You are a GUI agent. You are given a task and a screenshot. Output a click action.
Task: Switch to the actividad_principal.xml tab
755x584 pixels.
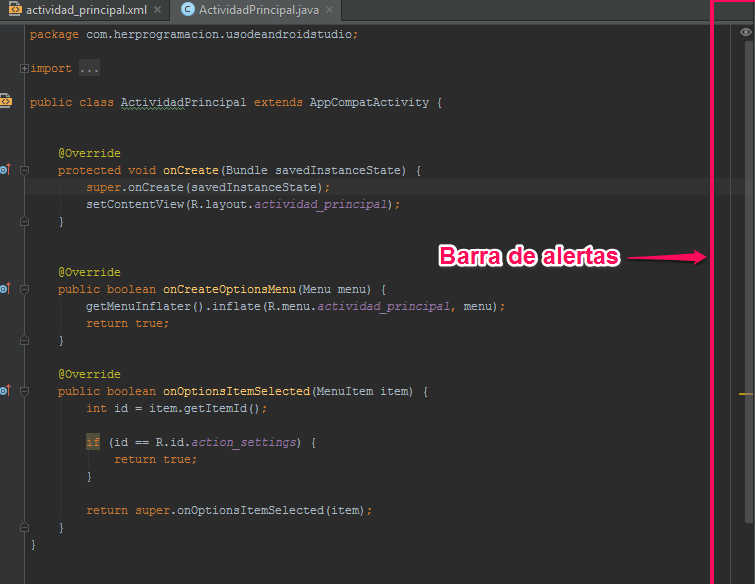pyautogui.click(x=85, y=10)
